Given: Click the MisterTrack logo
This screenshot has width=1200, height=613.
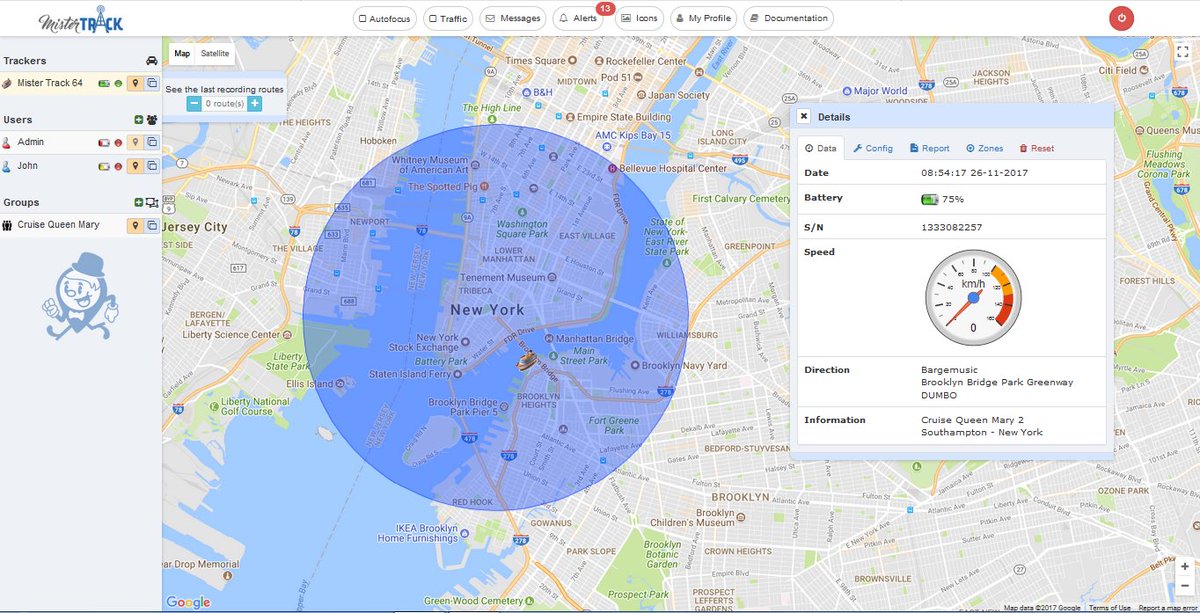Looking at the screenshot, I should click(81, 20).
